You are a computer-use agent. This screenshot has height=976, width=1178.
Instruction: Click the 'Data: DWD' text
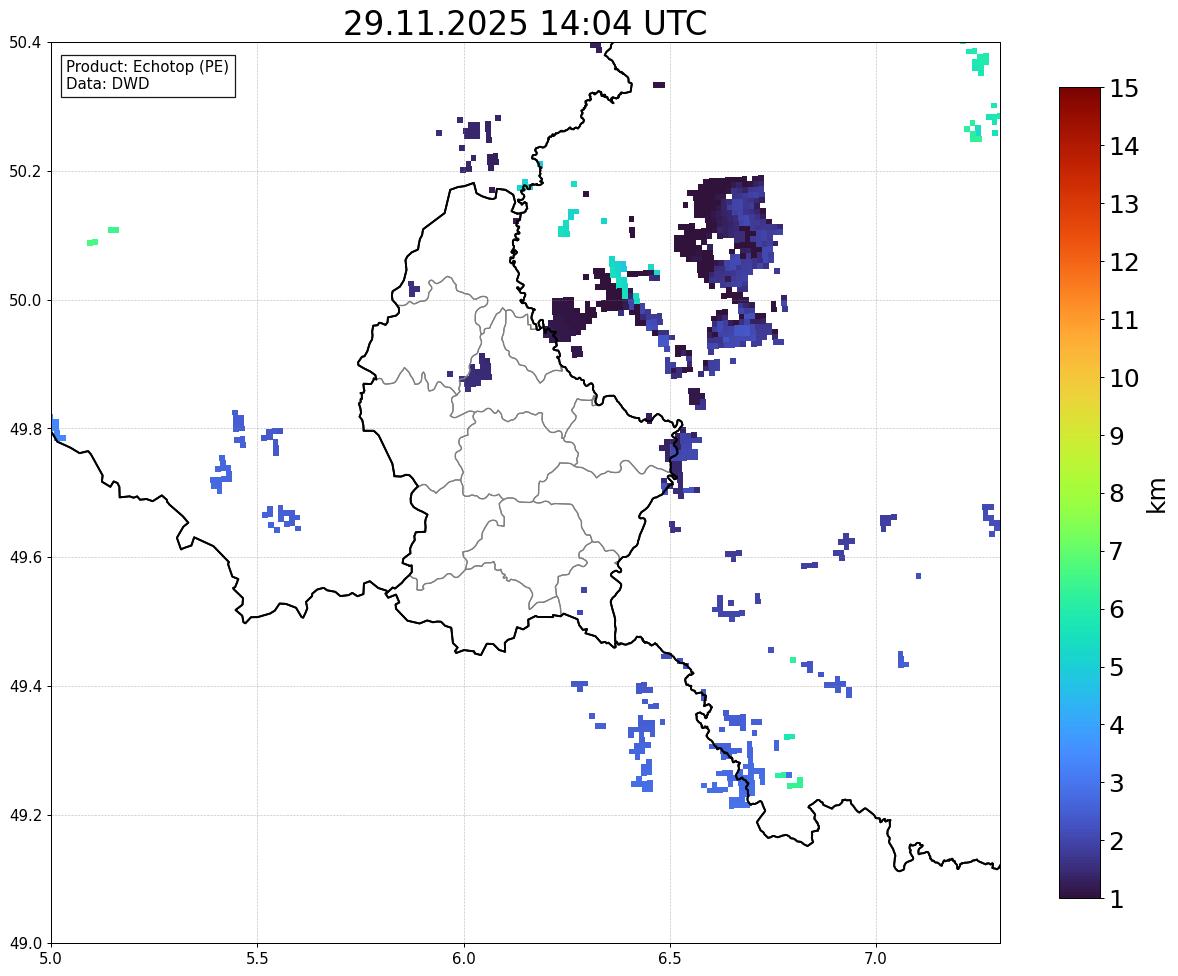click(x=107, y=83)
